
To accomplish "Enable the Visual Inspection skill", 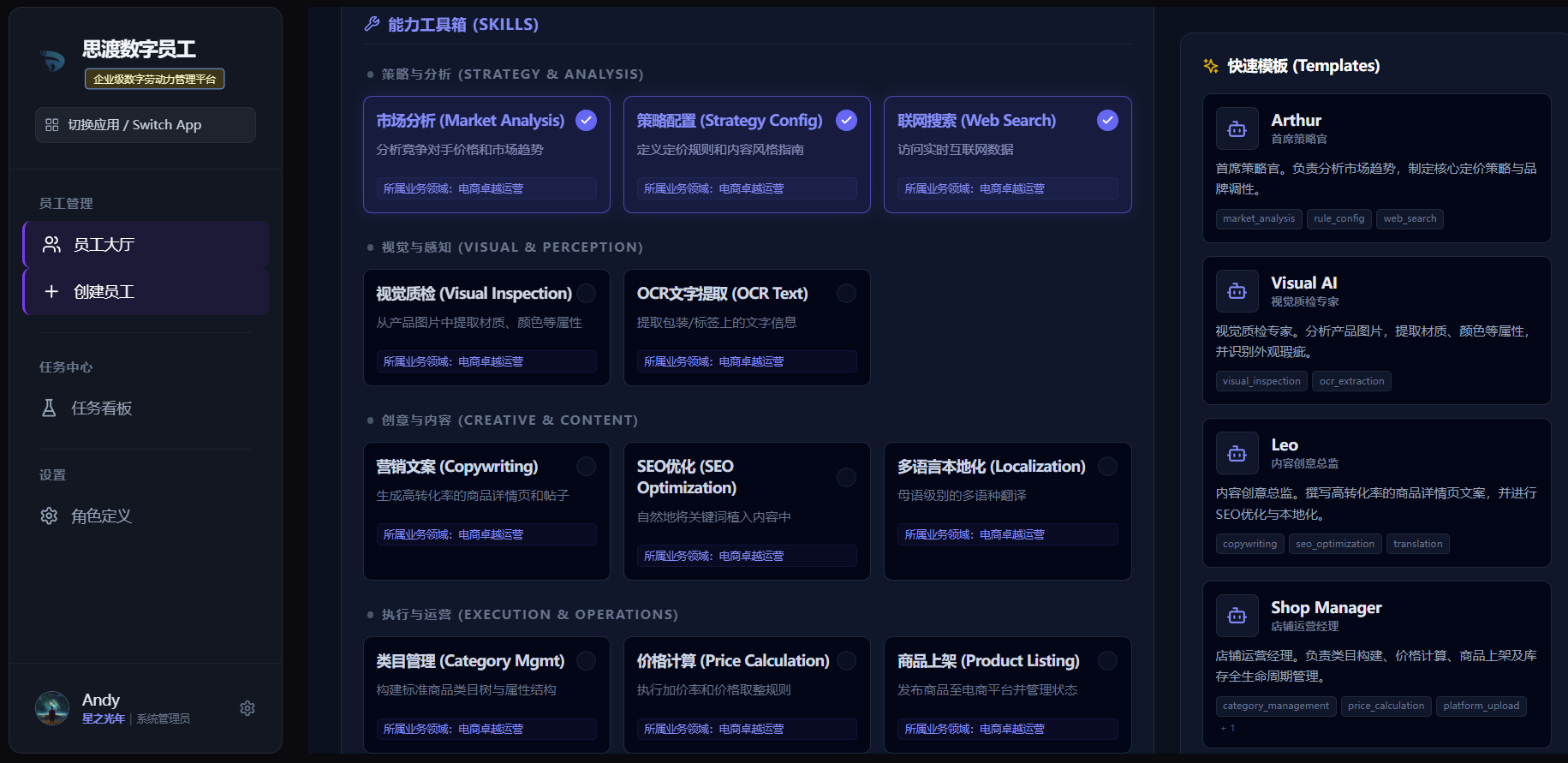I will [586, 294].
